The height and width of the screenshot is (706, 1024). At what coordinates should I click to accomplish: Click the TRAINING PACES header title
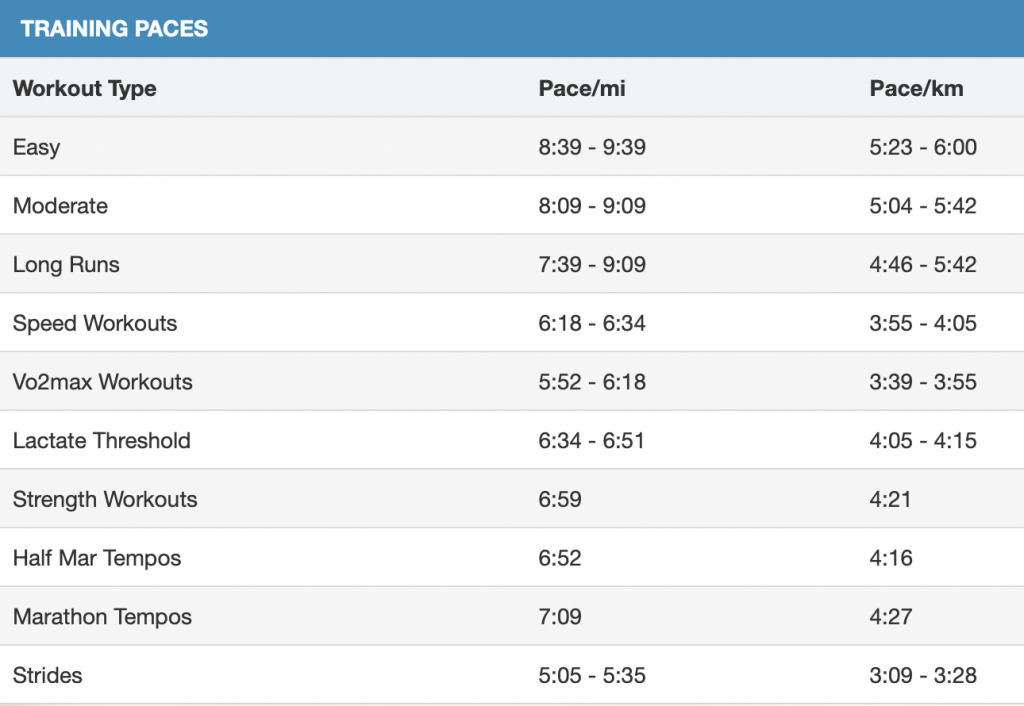click(x=114, y=29)
